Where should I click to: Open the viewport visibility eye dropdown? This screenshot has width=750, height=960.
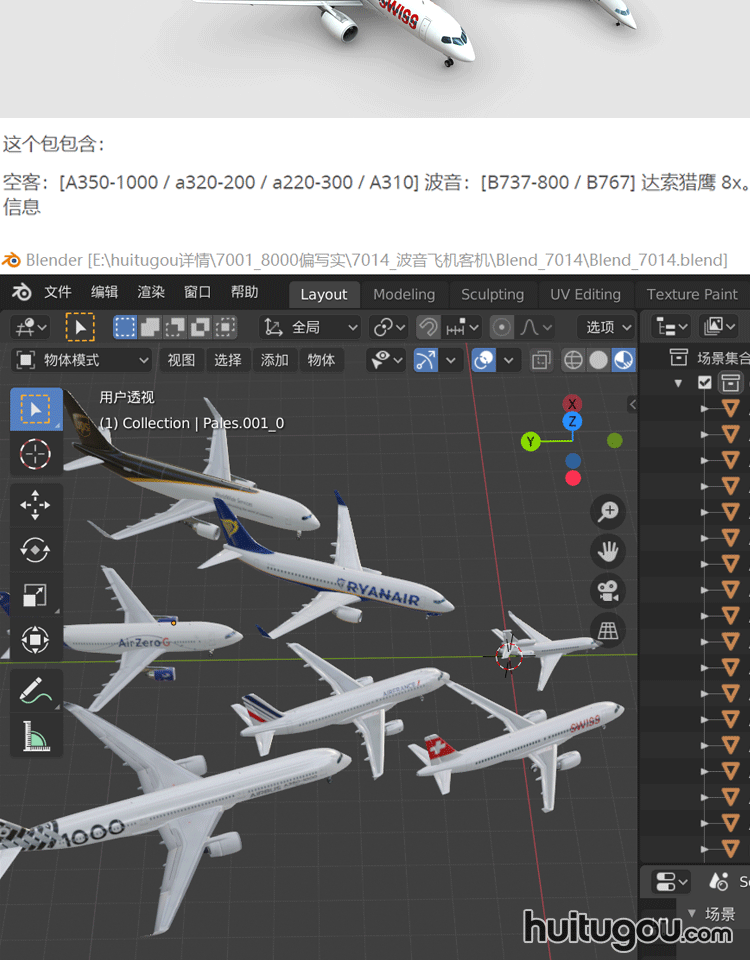pyautogui.click(x=386, y=360)
